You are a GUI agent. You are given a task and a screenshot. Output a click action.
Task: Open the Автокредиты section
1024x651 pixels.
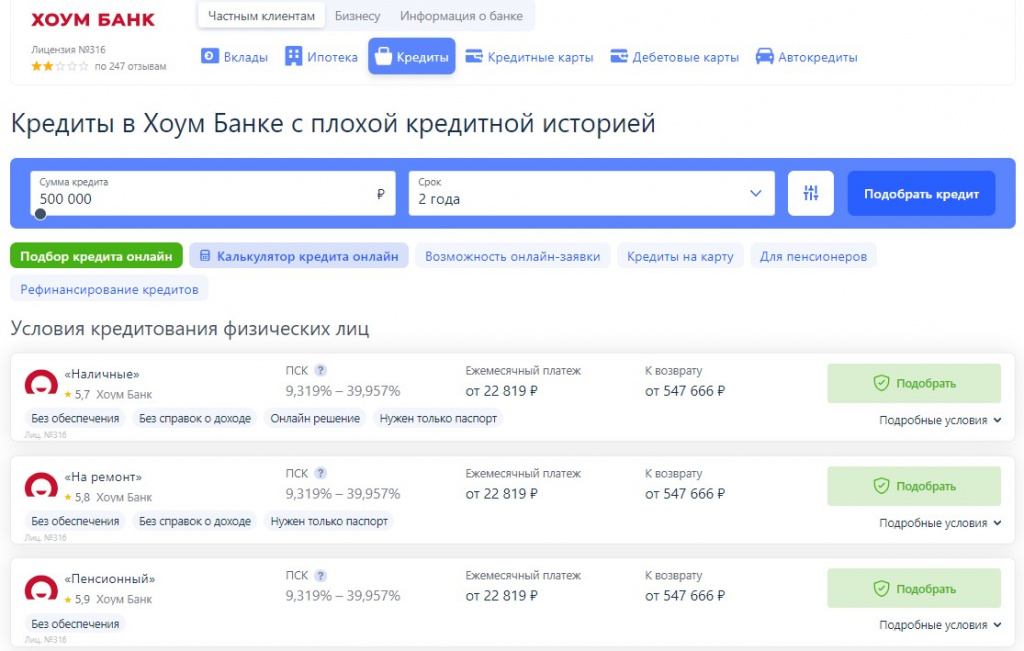pos(807,57)
